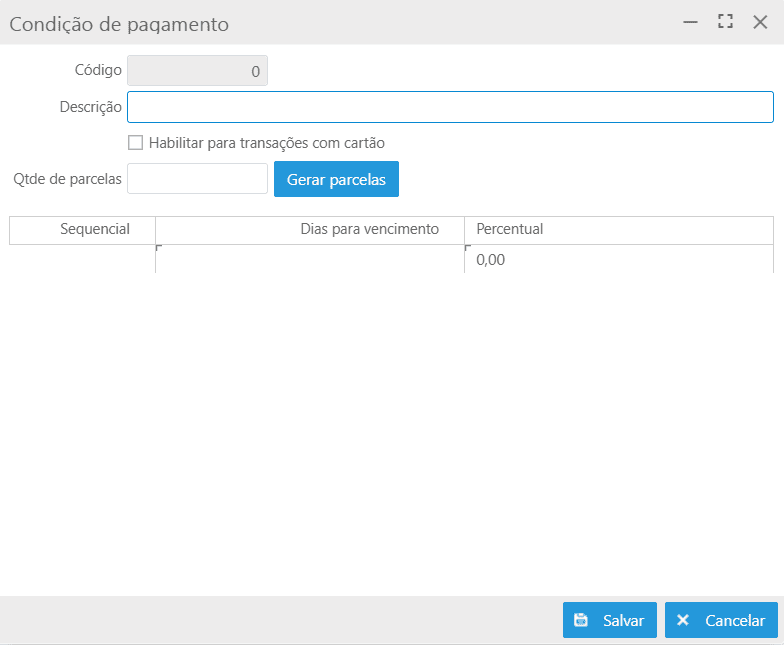Click the Condição de pagamento title text
Viewport: 784px width, 645px height.
pyautogui.click(x=119, y=22)
